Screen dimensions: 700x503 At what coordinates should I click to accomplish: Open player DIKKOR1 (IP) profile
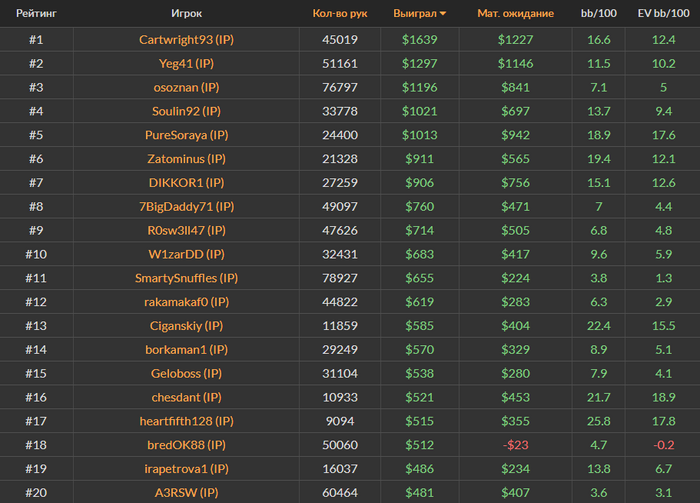187,183
